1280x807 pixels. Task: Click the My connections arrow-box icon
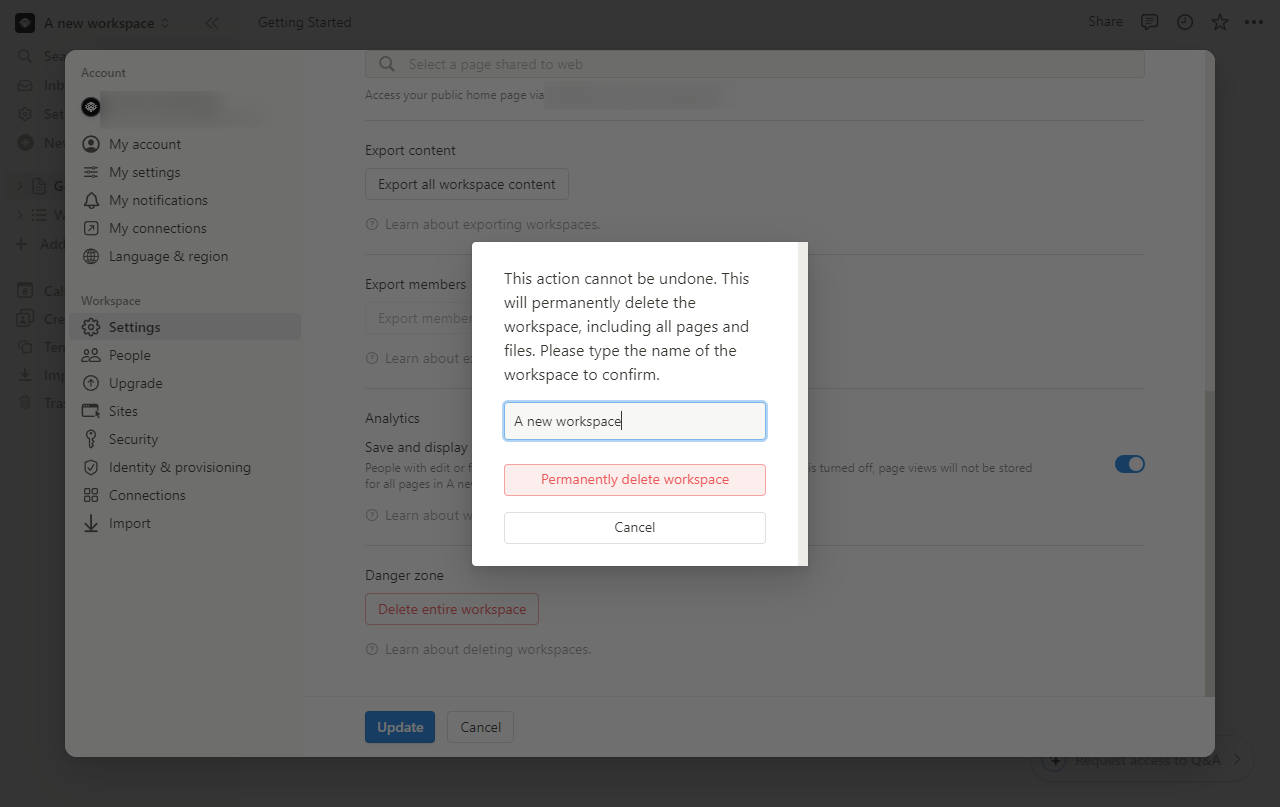91,228
